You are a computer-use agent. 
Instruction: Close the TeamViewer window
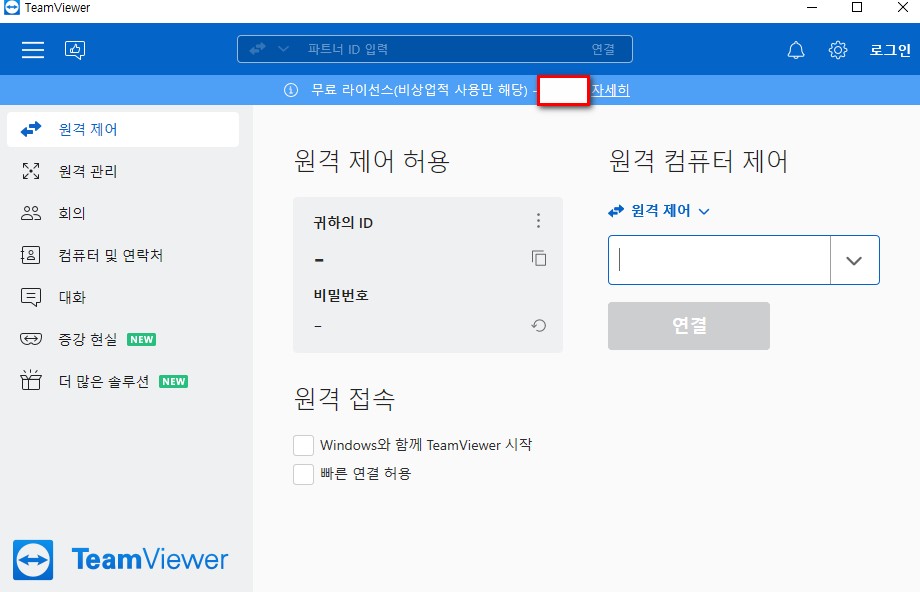pos(903,8)
